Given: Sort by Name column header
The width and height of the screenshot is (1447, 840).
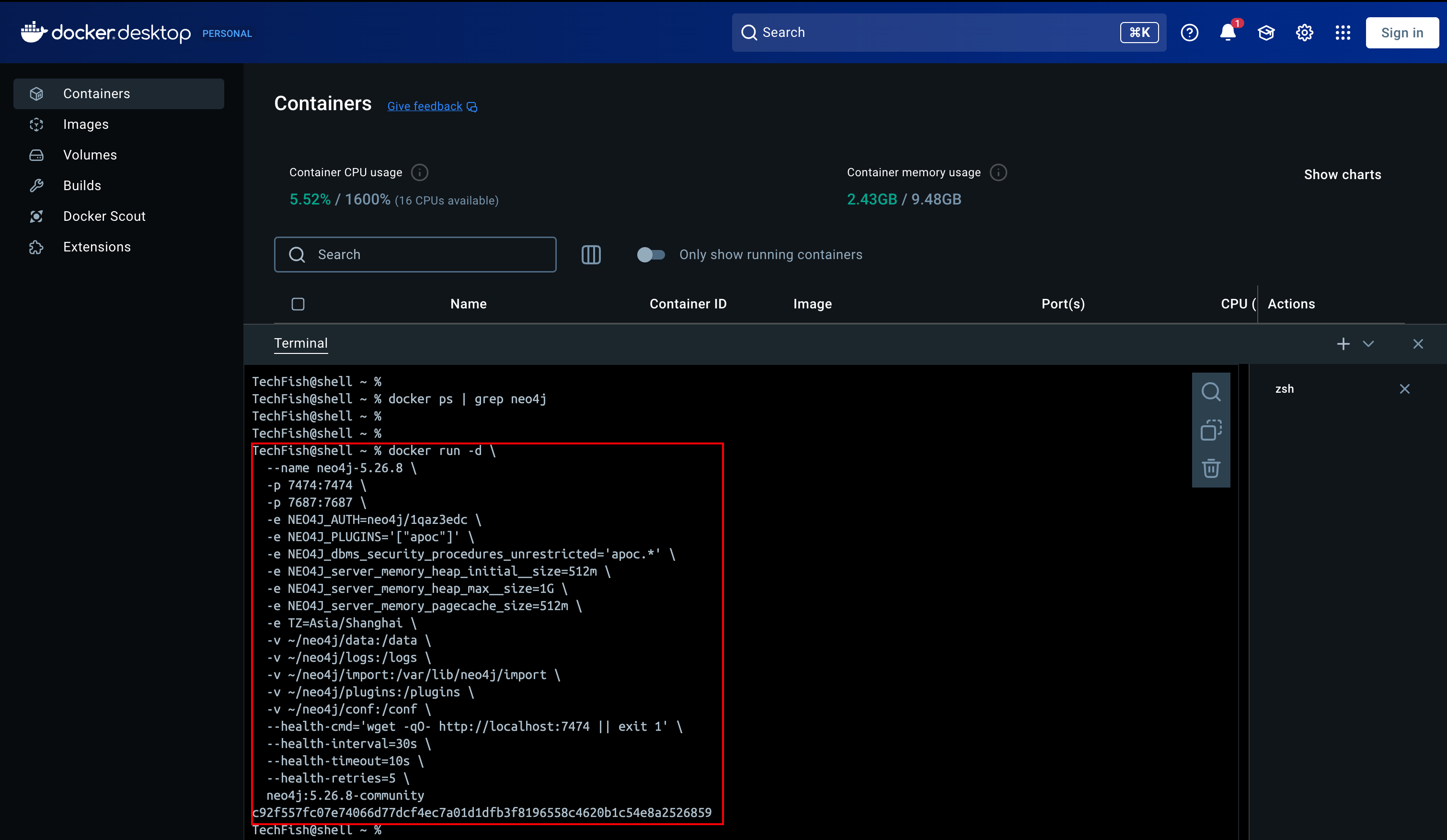Looking at the screenshot, I should pos(468,304).
